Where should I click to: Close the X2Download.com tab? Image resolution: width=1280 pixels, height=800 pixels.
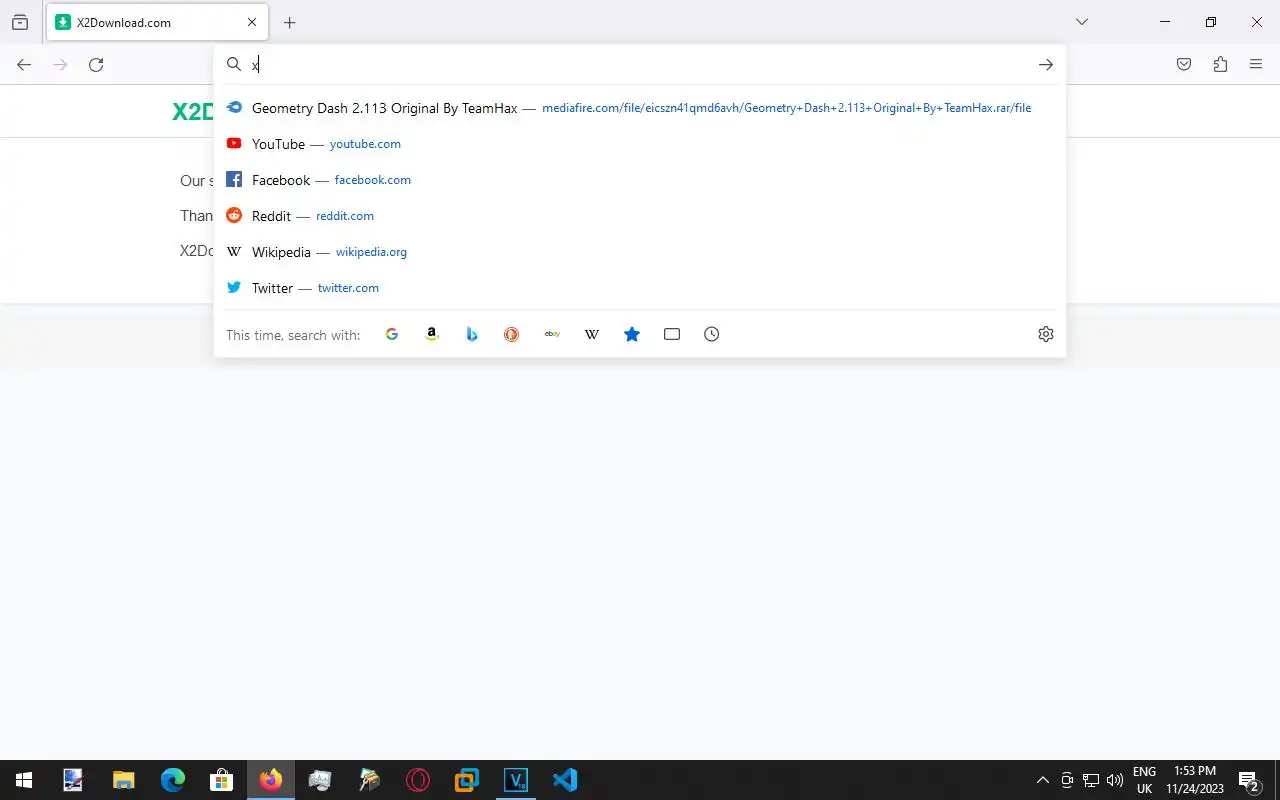pyautogui.click(x=252, y=22)
